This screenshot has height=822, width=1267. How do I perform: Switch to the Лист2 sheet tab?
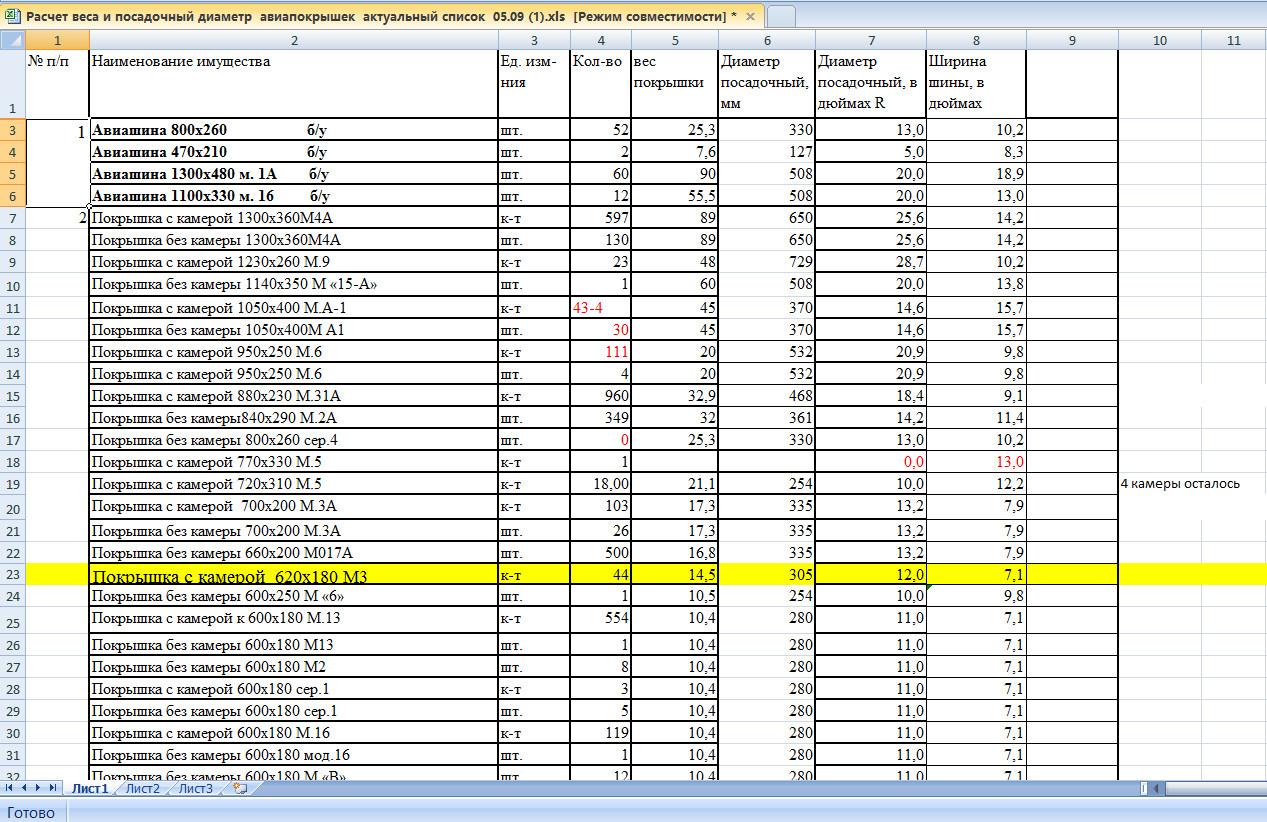(x=142, y=789)
